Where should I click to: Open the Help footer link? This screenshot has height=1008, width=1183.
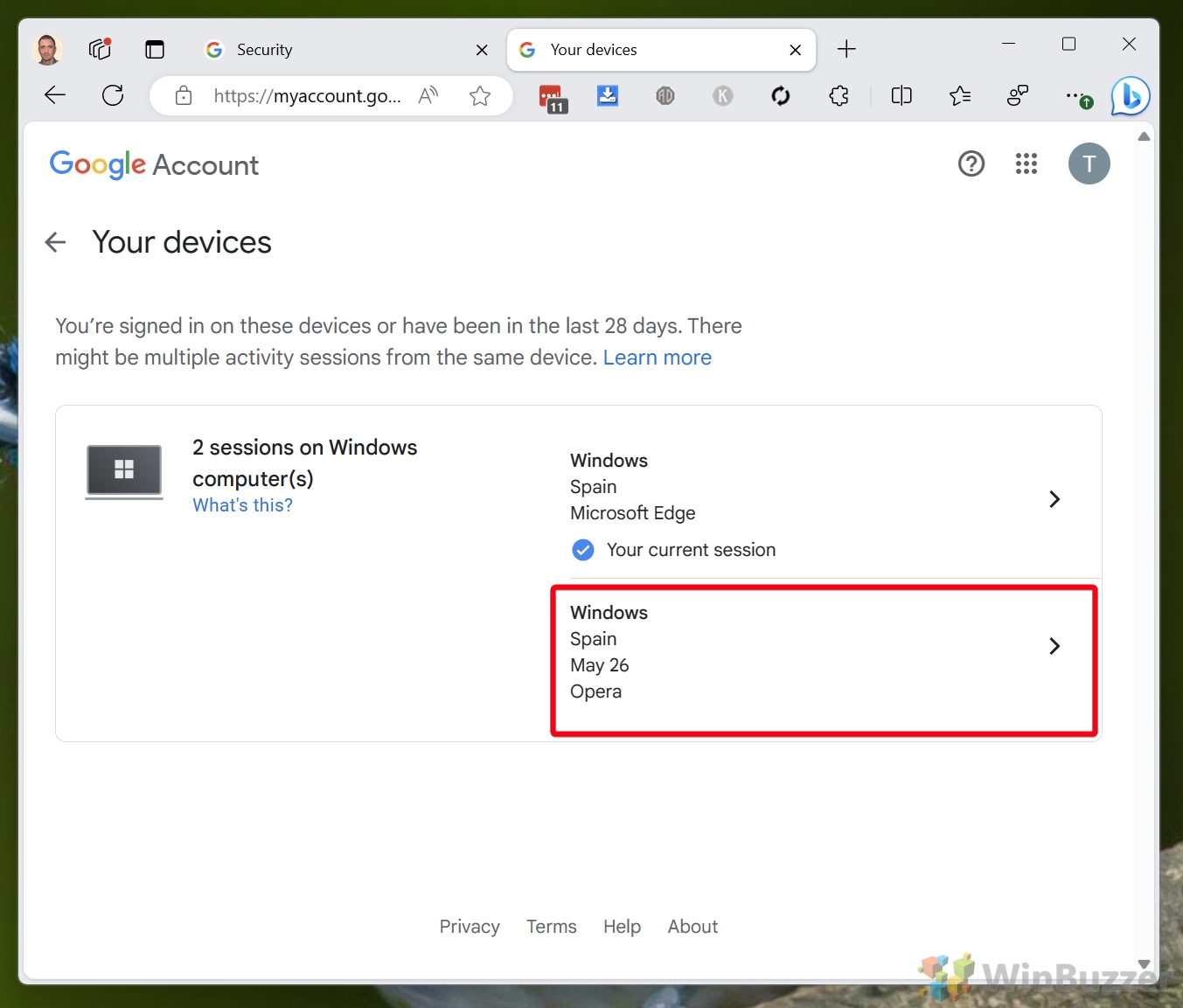point(623,927)
